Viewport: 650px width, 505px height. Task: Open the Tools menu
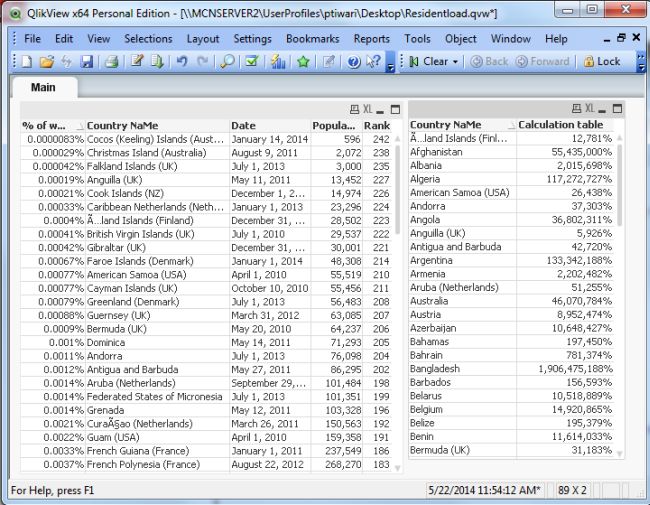click(x=417, y=39)
